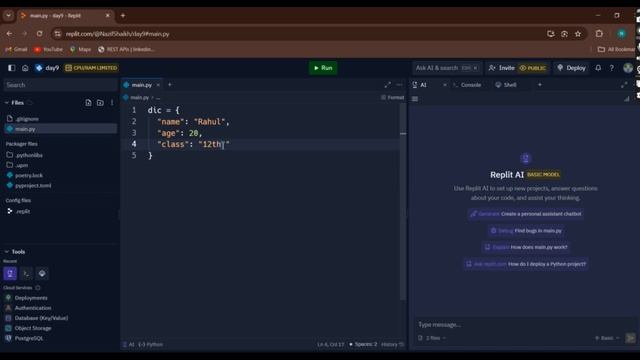
Task: Open notifications bell icon
Action: tap(598, 68)
